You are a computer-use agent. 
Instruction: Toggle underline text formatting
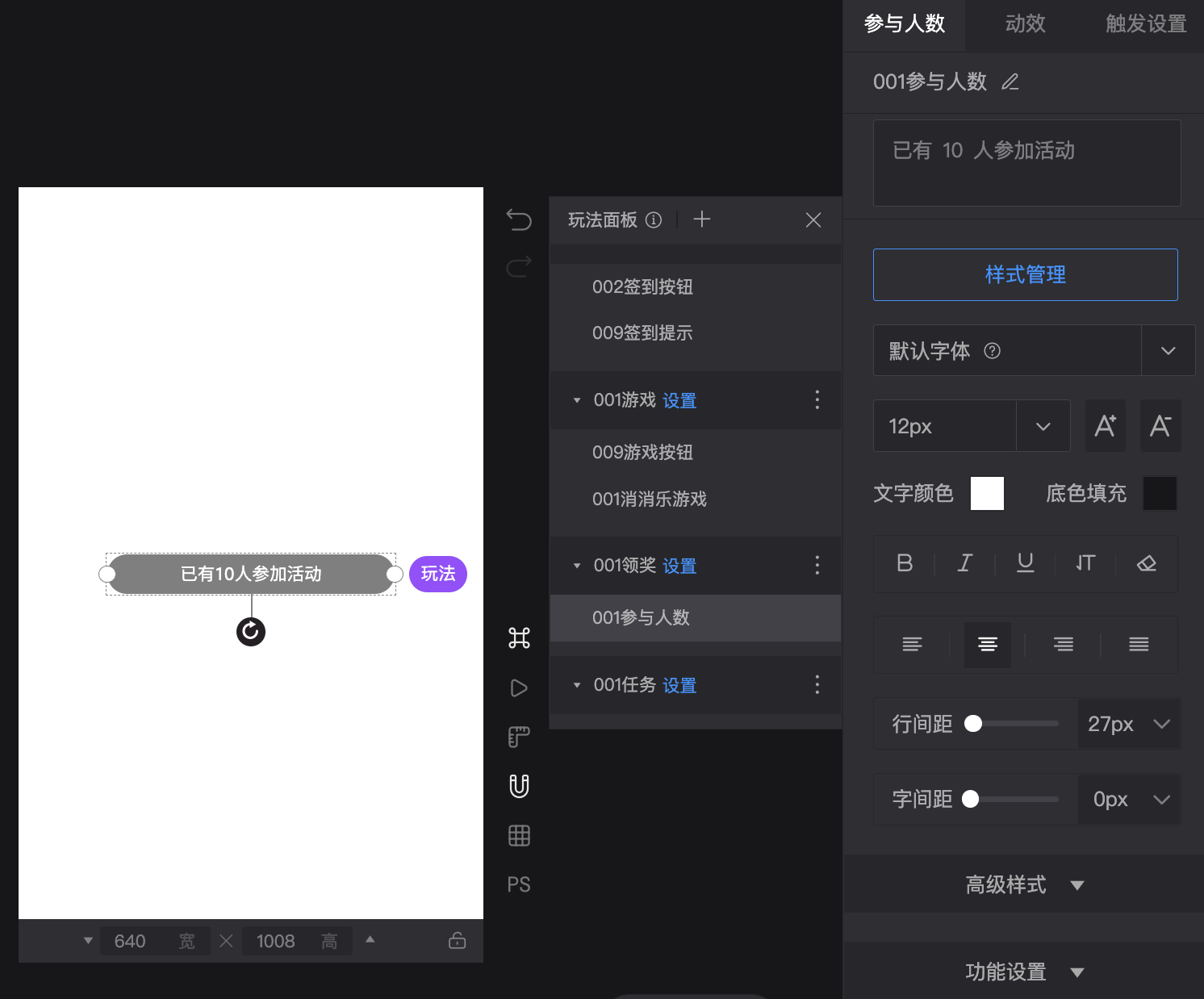coord(1026,563)
